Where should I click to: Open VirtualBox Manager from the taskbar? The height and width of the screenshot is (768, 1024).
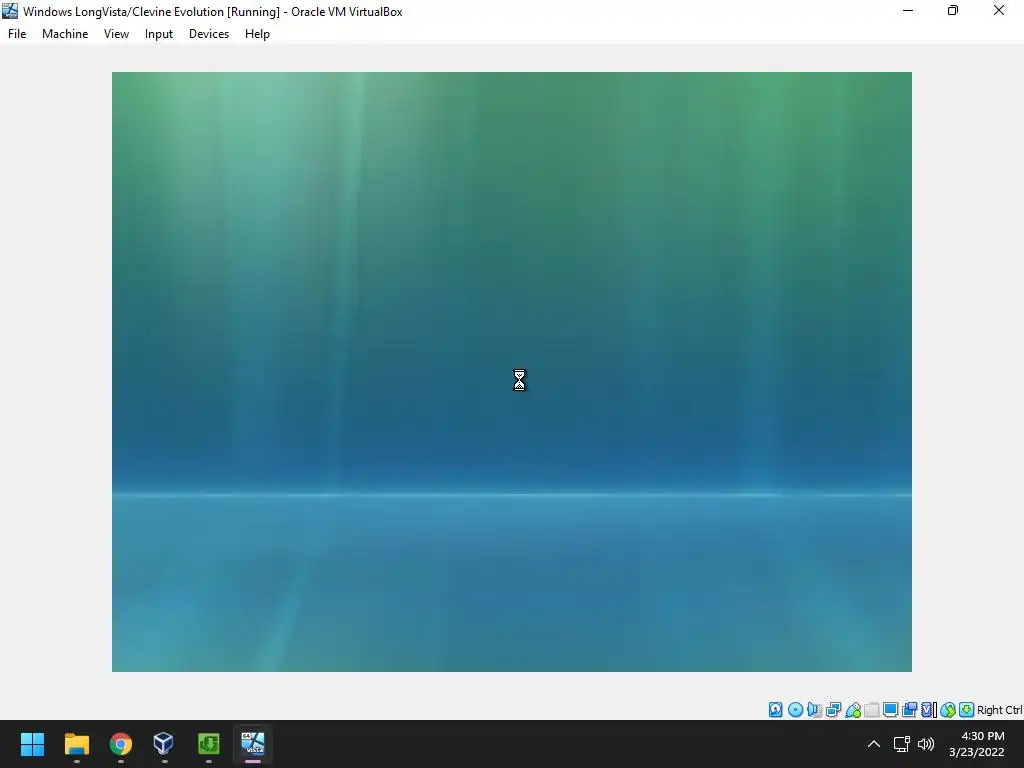[163, 744]
